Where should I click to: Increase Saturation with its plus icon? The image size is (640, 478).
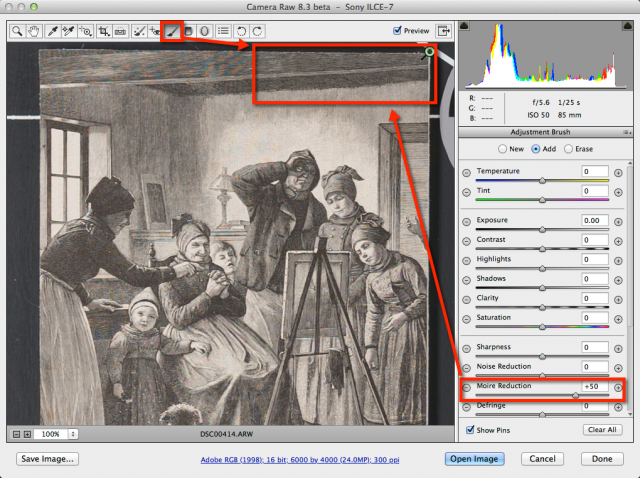coord(618,319)
